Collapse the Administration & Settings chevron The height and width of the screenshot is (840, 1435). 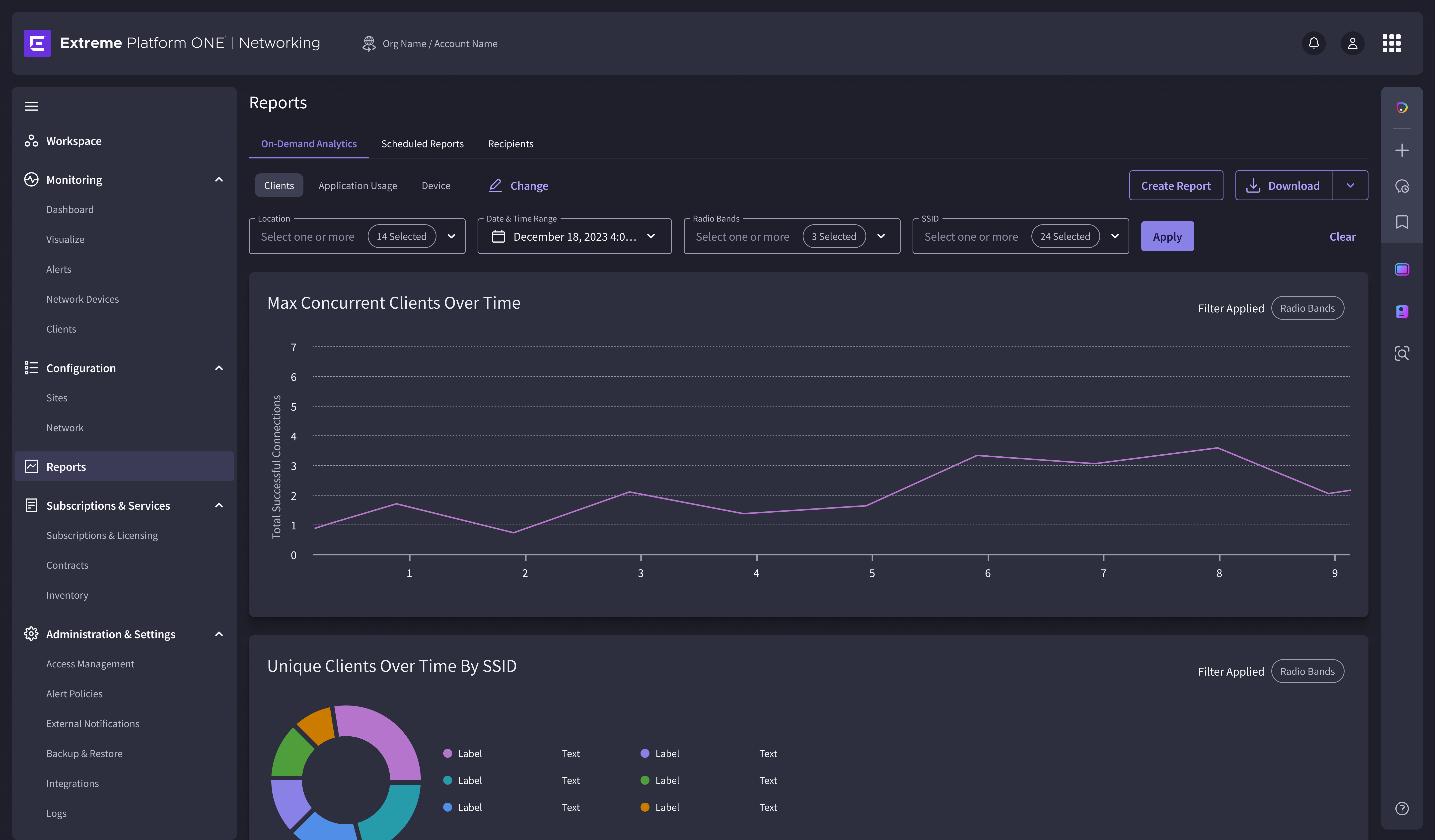coord(219,634)
